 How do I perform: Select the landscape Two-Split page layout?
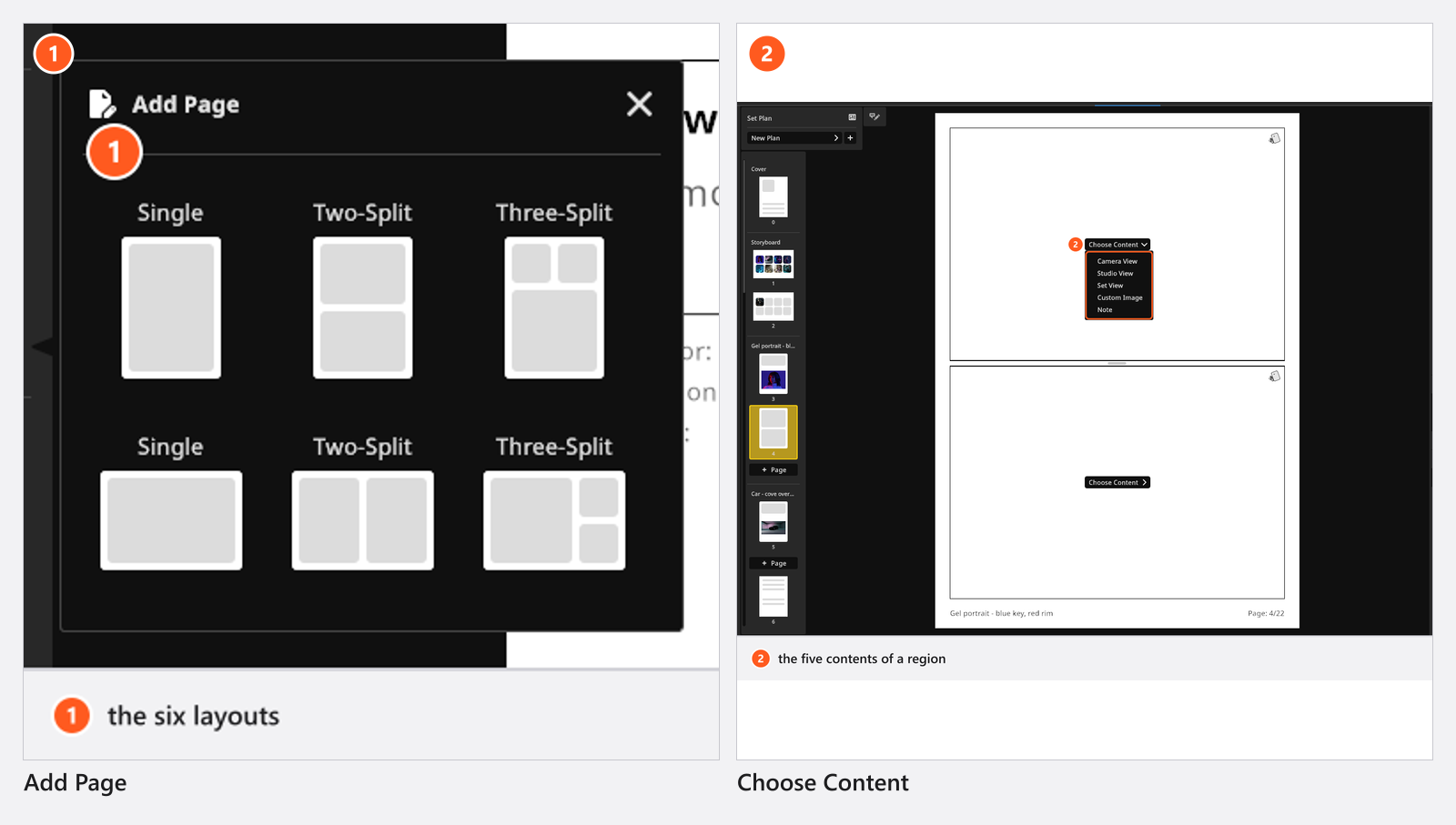click(x=362, y=520)
